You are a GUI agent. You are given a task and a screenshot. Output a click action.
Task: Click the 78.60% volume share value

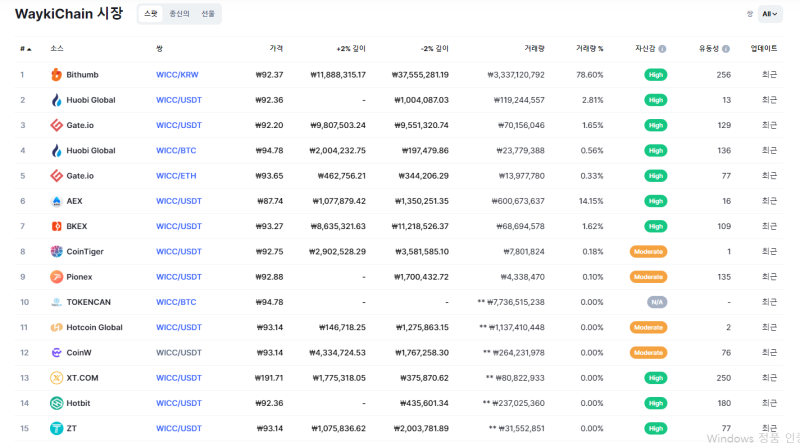point(590,75)
